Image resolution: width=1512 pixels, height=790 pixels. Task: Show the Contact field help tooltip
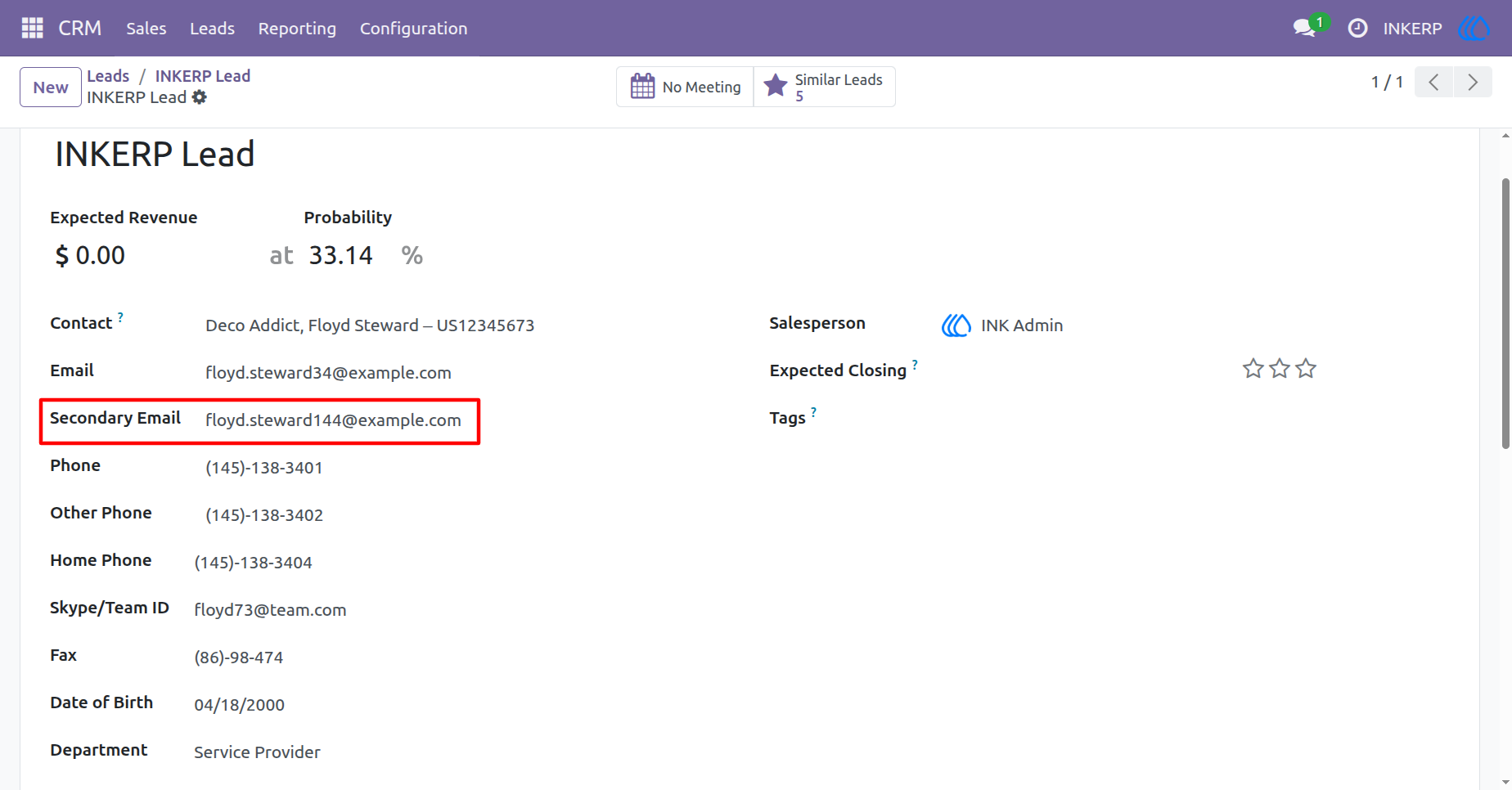click(x=120, y=316)
